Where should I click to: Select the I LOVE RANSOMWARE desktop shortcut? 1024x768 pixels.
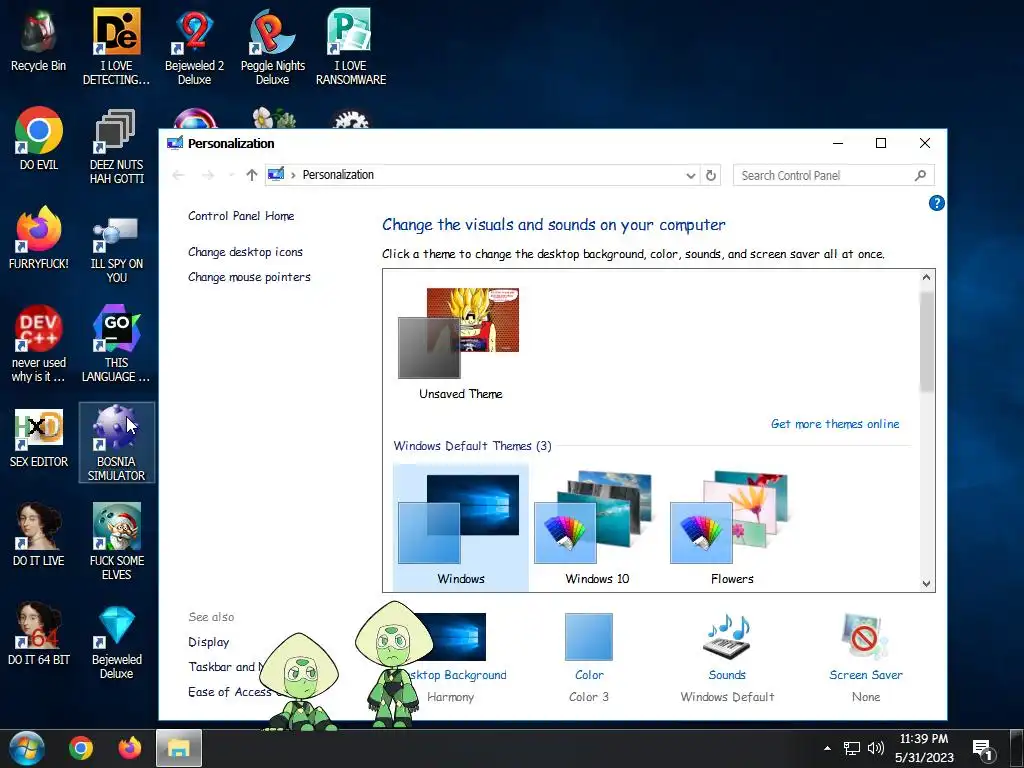(x=351, y=46)
